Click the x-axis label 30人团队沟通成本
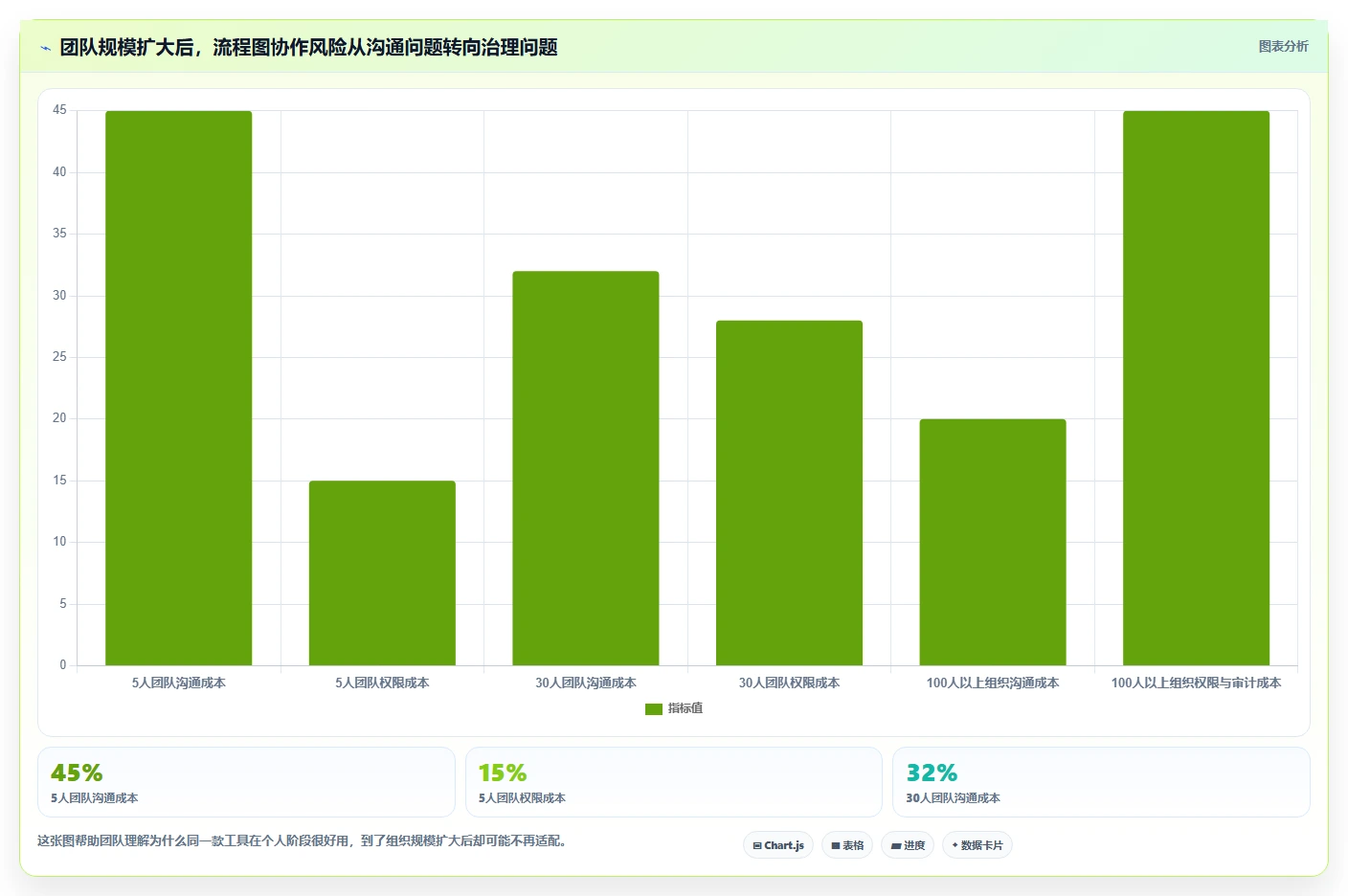The width and height of the screenshot is (1348, 896). (586, 683)
